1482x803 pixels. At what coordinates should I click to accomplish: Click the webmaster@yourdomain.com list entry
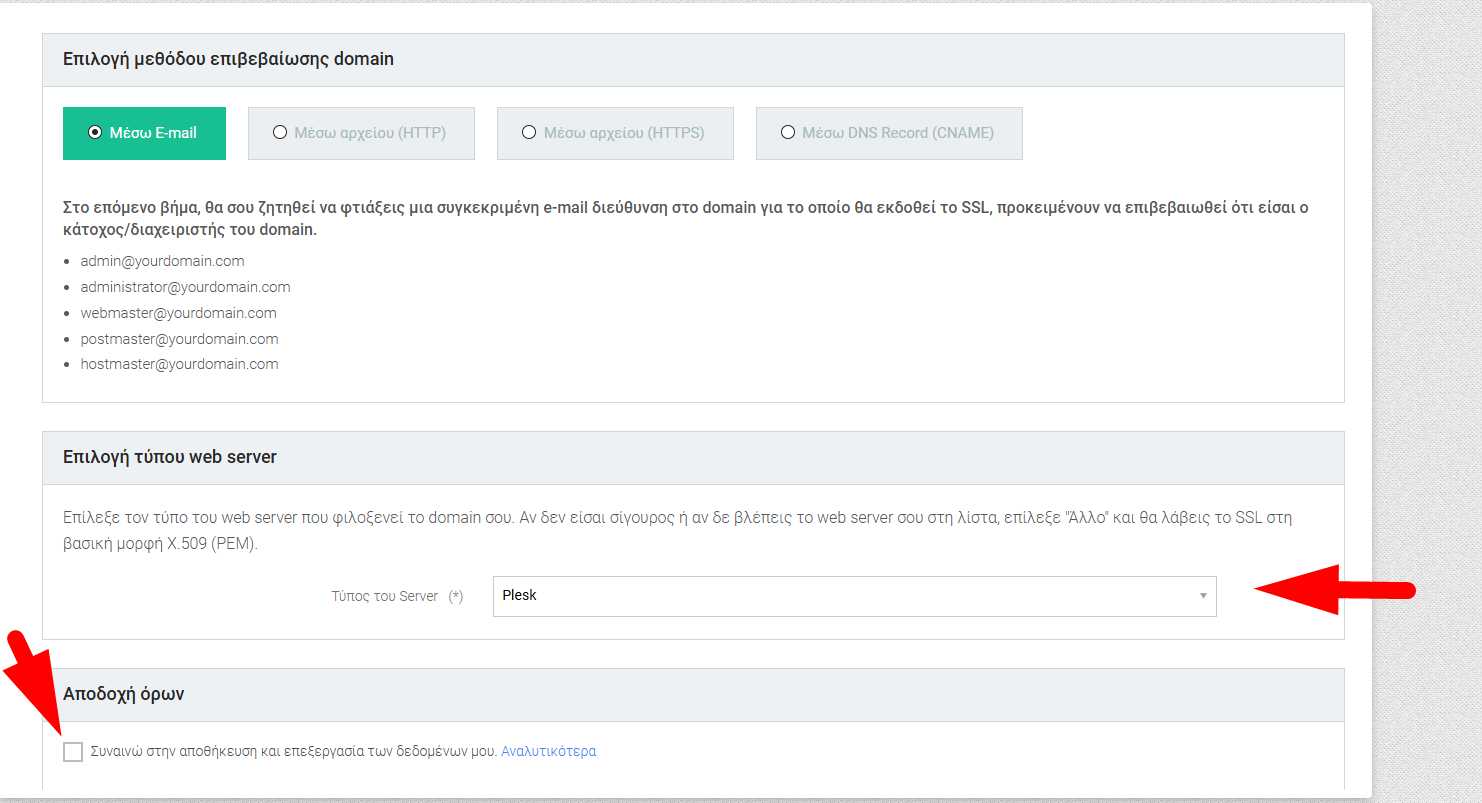point(179,313)
